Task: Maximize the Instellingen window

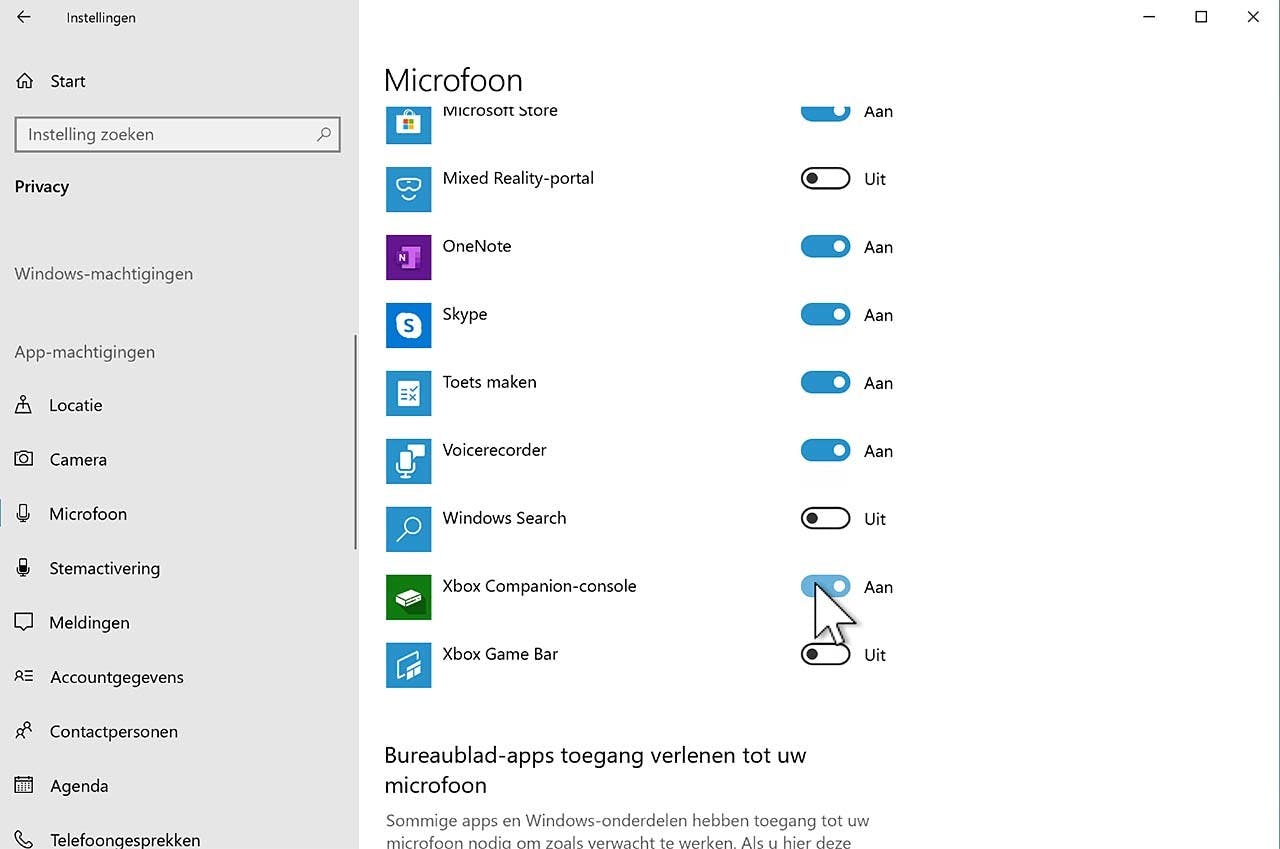Action: 1201,17
